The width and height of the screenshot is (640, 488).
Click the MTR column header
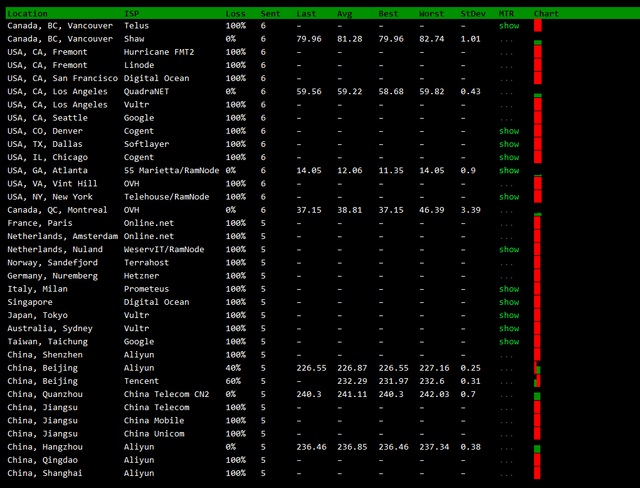click(x=506, y=13)
